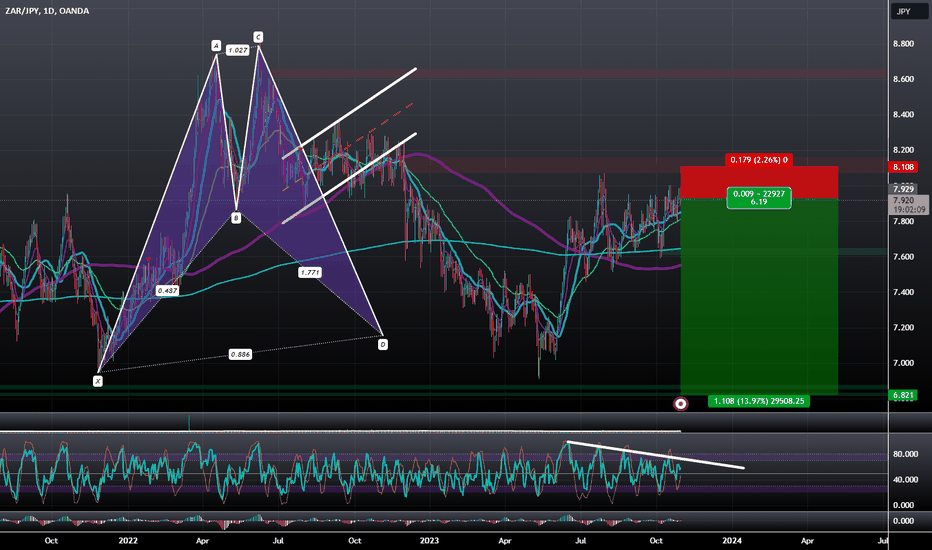
Task: Click the 6.821 green price tag
Action: coord(903,395)
